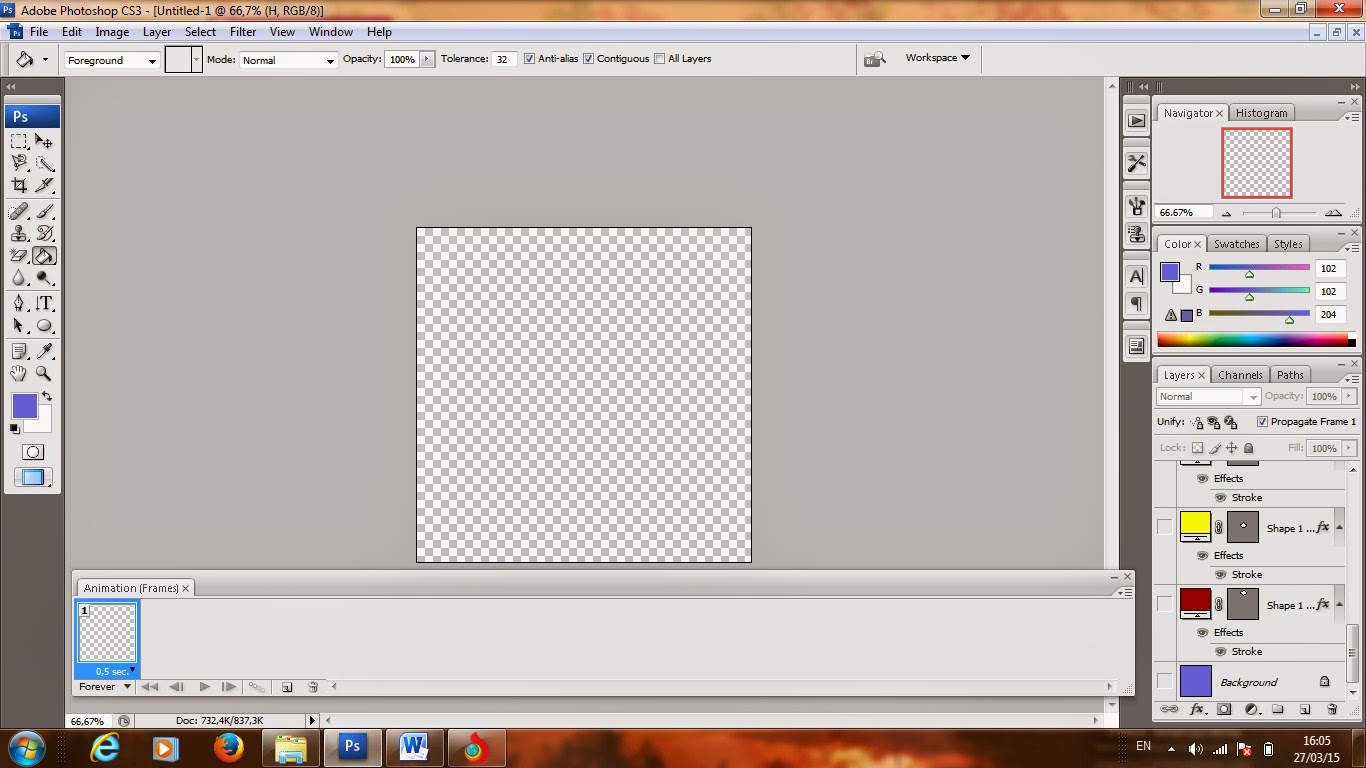Toggle Stroke eye under dark red Shape 1 layer
The image size is (1366, 768).
click(x=1221, y=651)
